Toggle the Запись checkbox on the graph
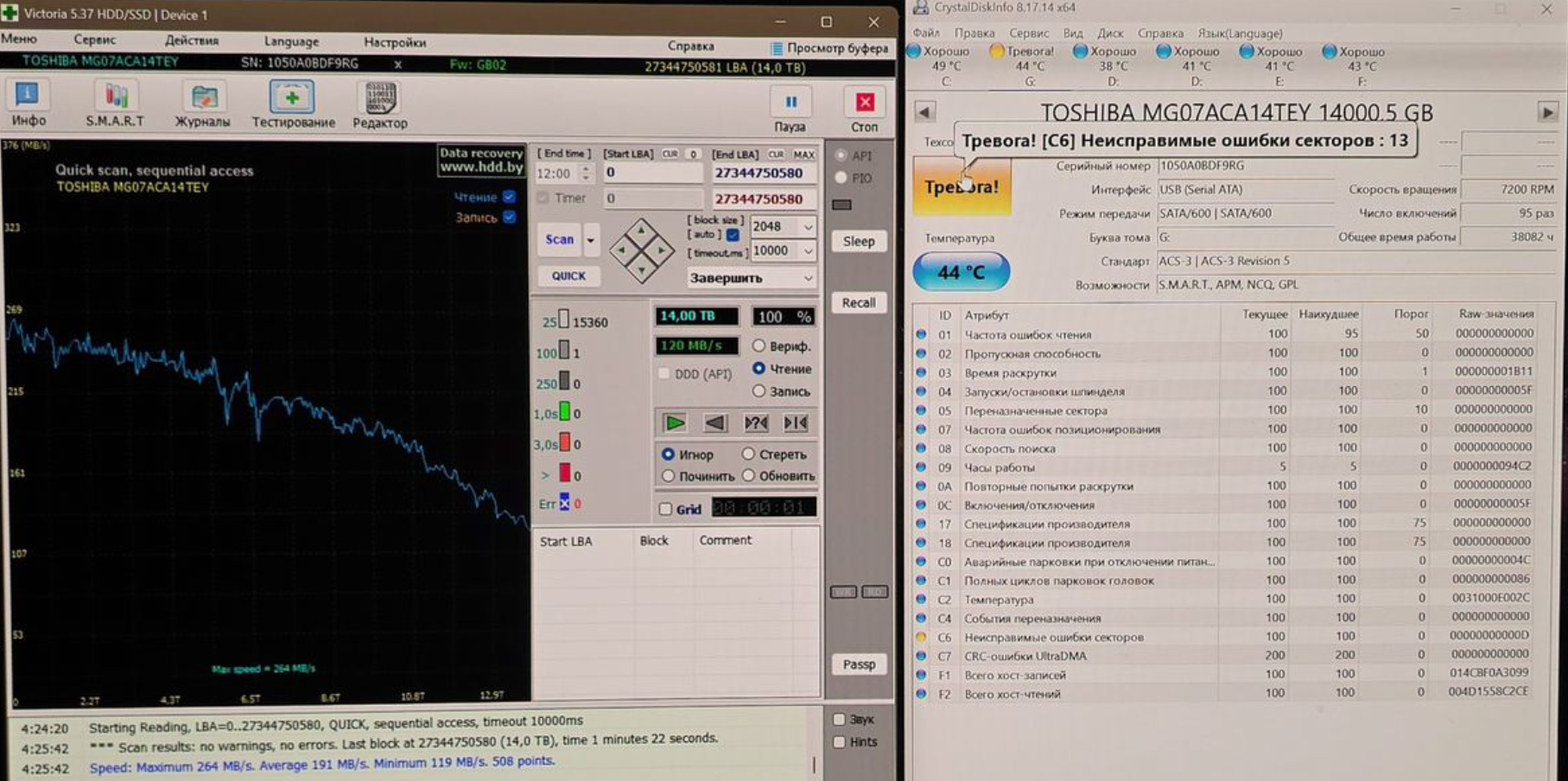Viewport: 1568px width, 781px height. click(x=510, y=217)
